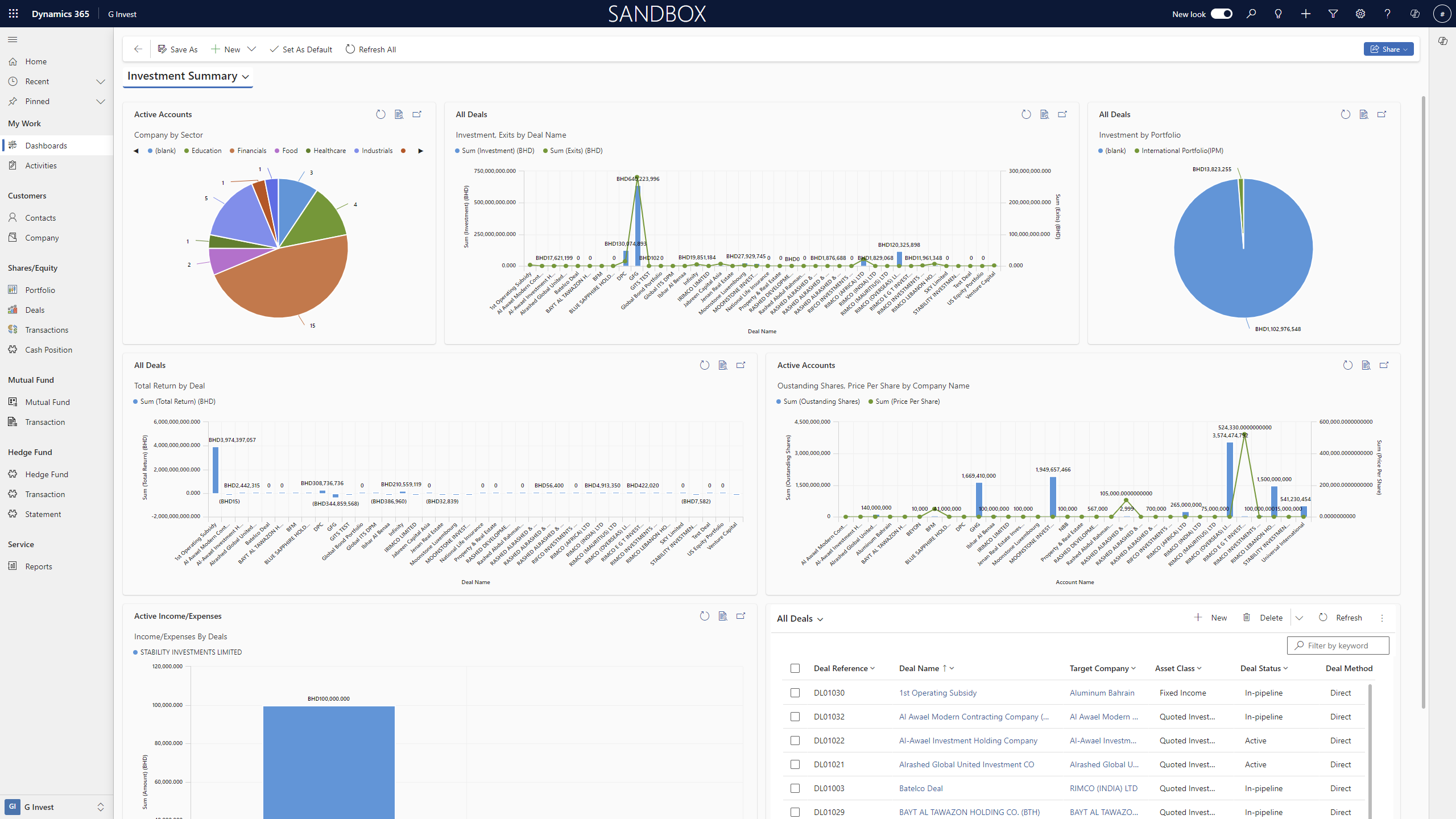Expand the Total Return by Deal chart
This screenshot has width=1456, height=819.
tap(741, 365)
